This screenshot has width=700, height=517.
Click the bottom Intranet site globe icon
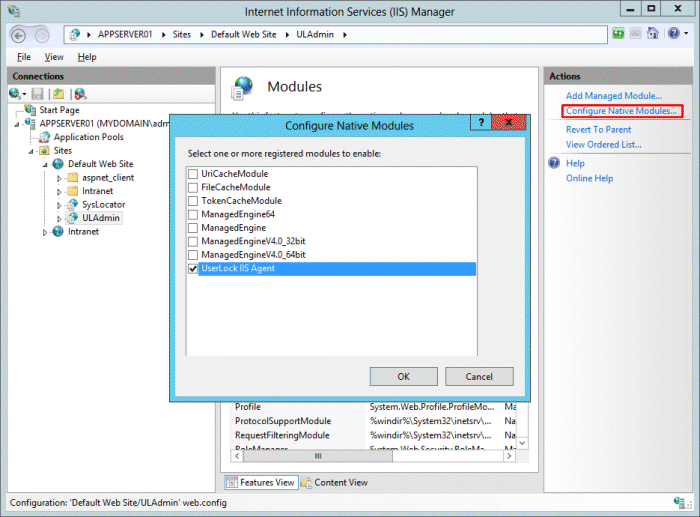[58, 231]
